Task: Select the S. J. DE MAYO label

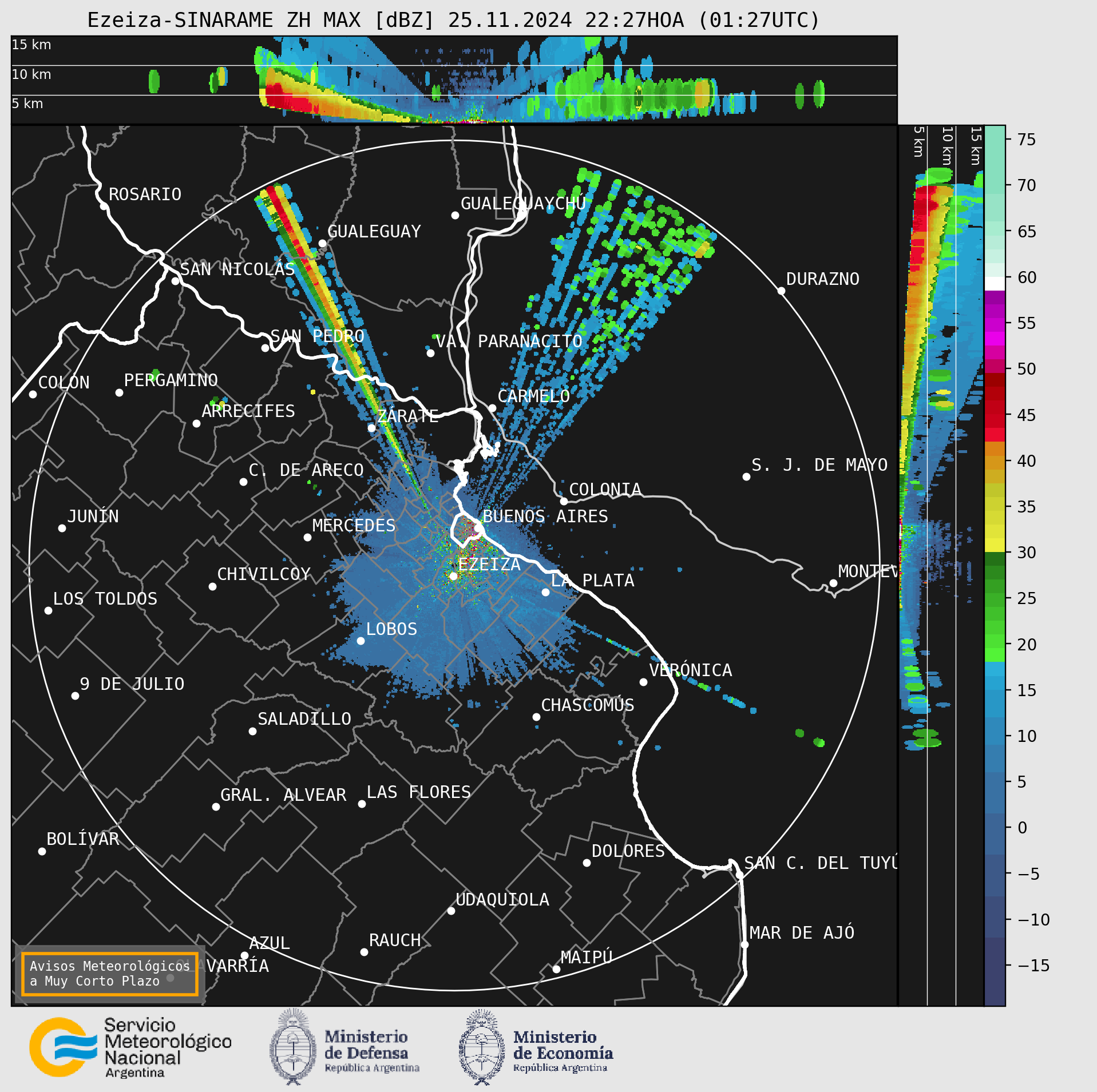Action: [819, 465]
